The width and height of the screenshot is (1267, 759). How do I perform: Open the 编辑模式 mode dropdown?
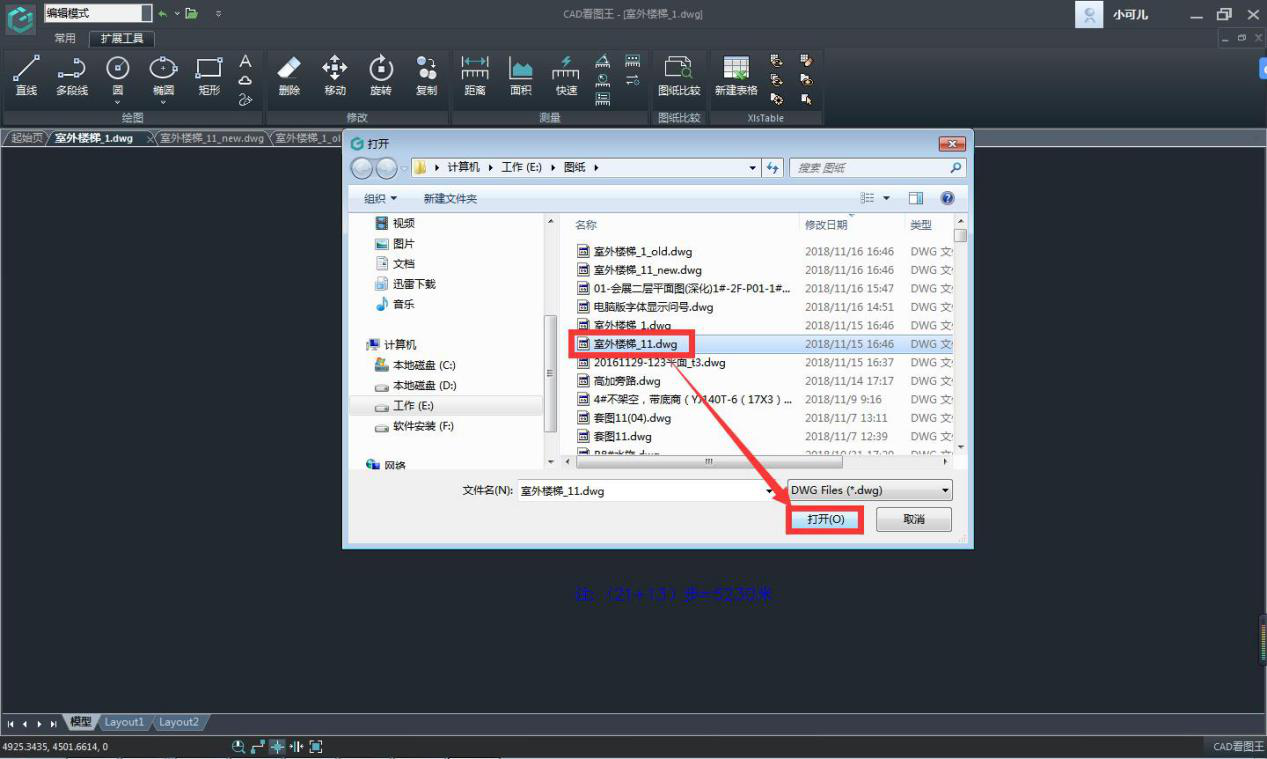[x=146, y=13]
